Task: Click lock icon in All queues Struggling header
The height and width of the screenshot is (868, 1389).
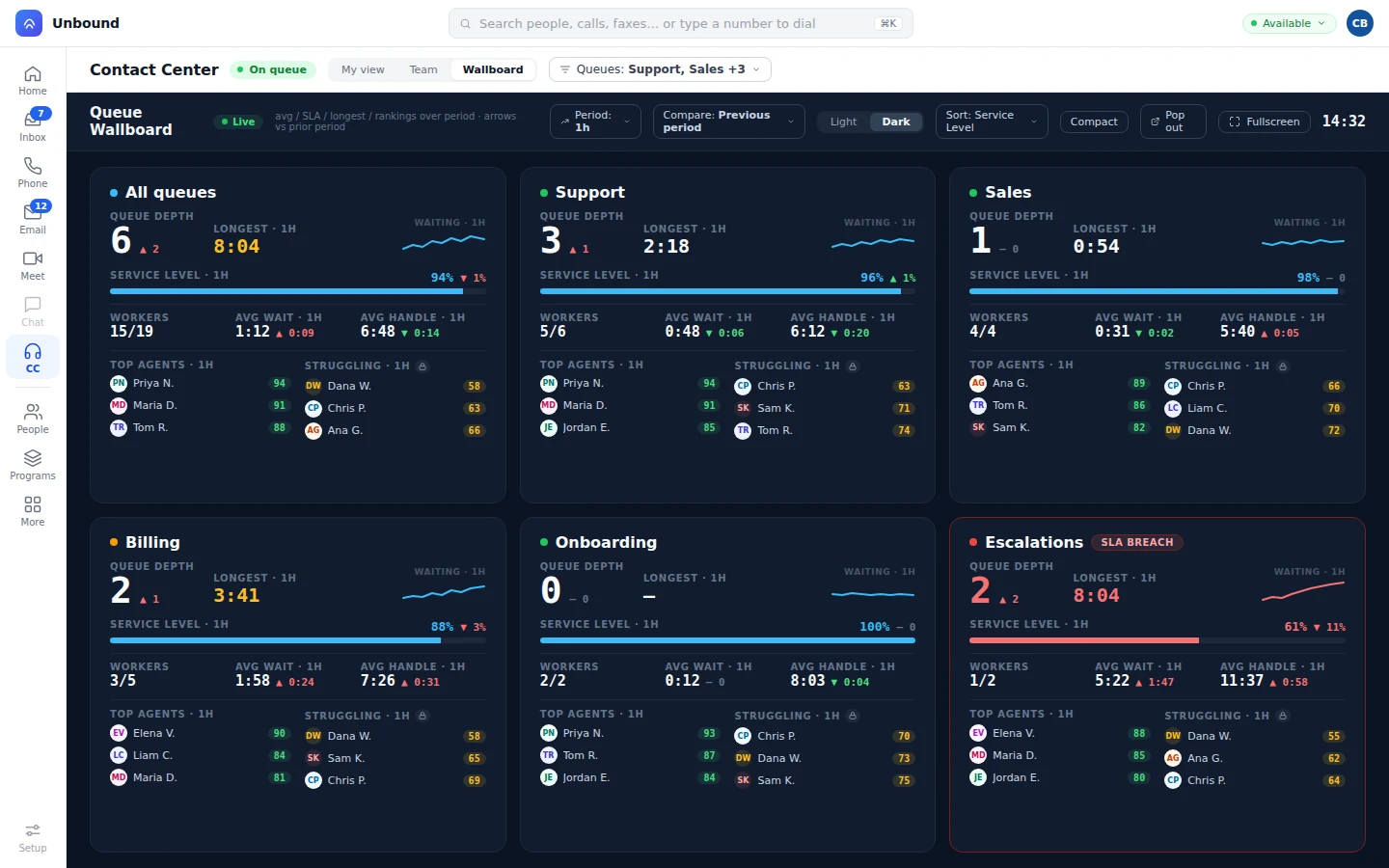Action: 422,366
